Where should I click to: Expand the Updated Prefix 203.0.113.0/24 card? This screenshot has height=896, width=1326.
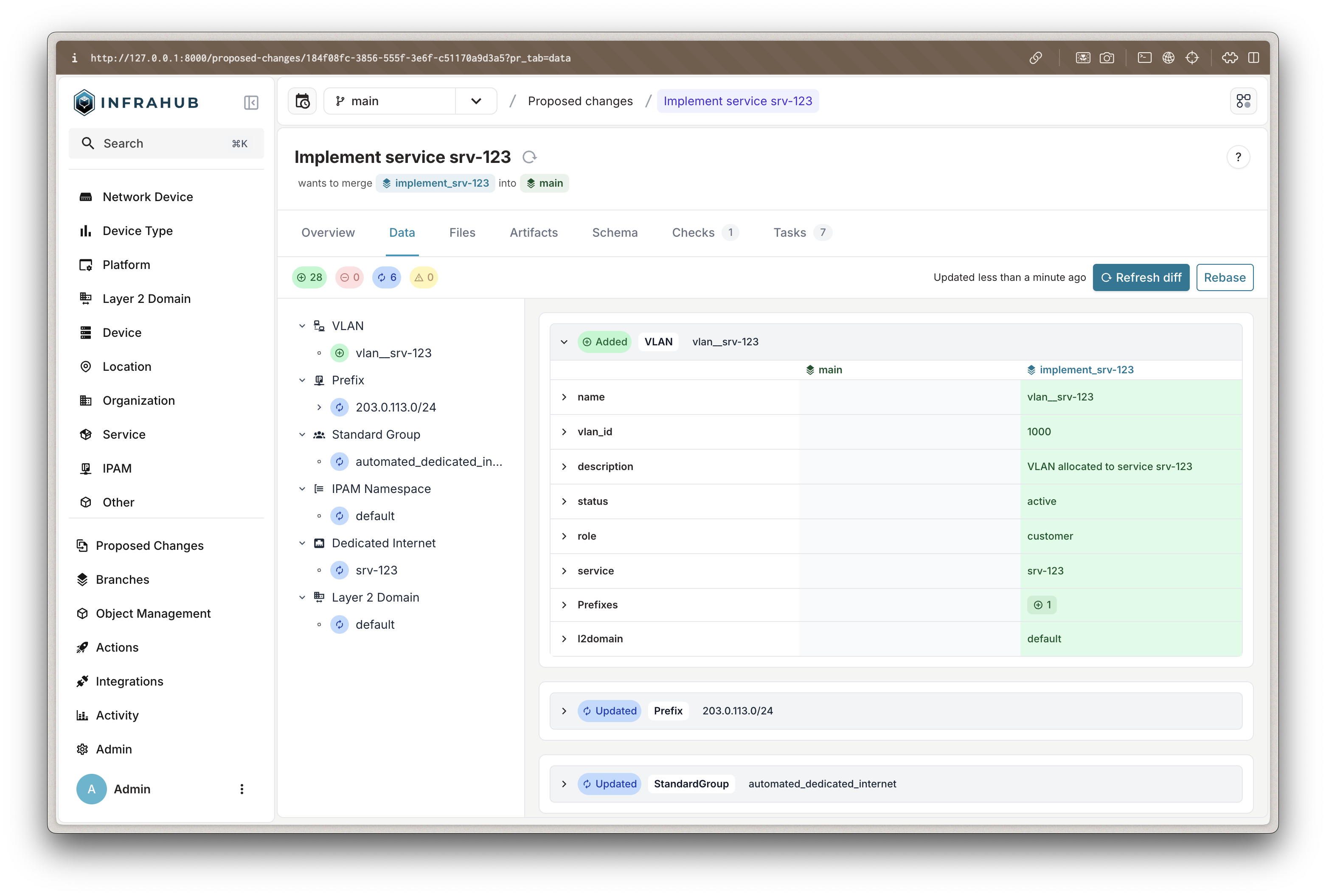pyautogui.click(x=564, y=711)
